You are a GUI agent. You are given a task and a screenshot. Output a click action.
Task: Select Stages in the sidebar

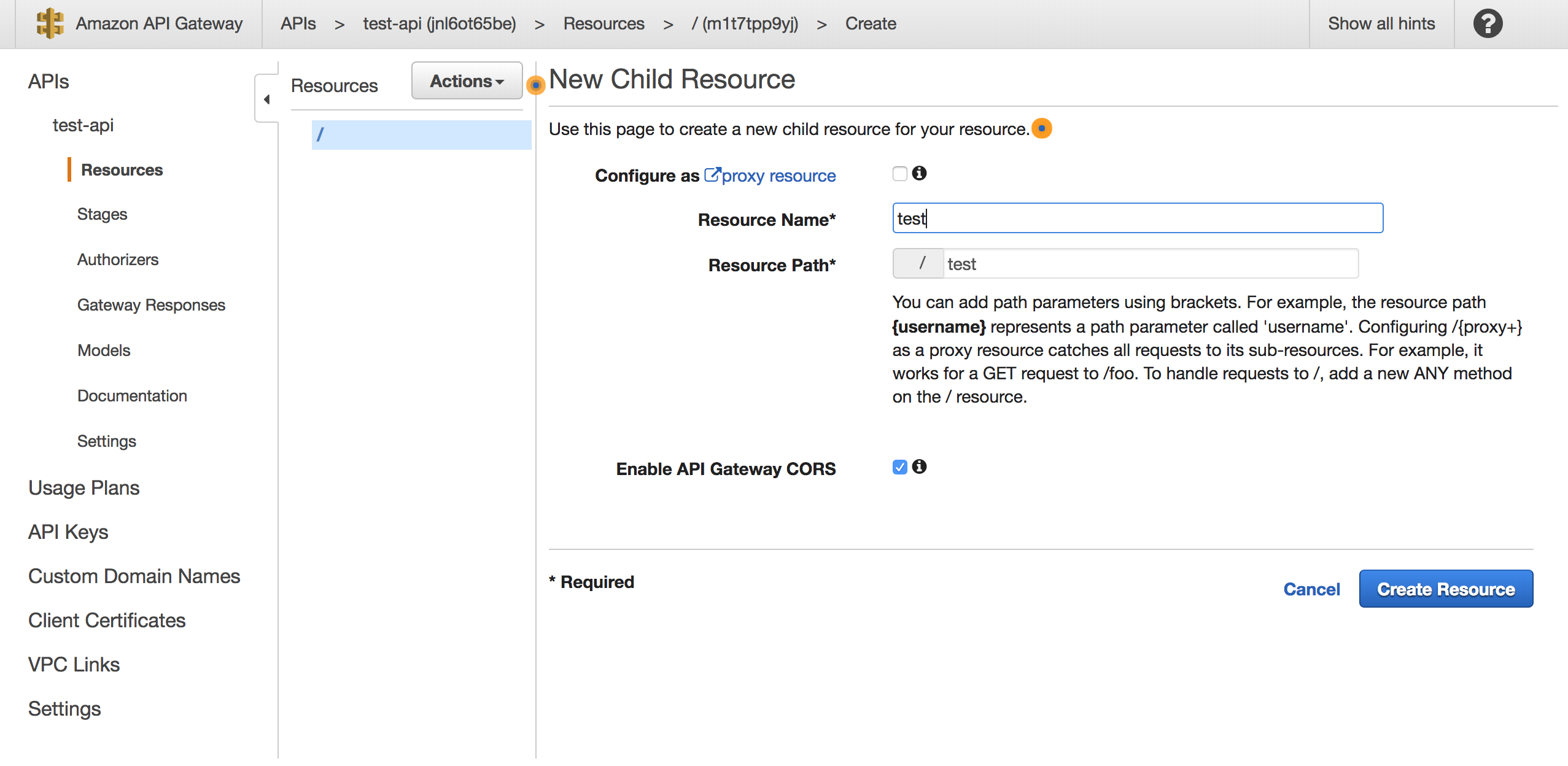[x=102, y=214]
